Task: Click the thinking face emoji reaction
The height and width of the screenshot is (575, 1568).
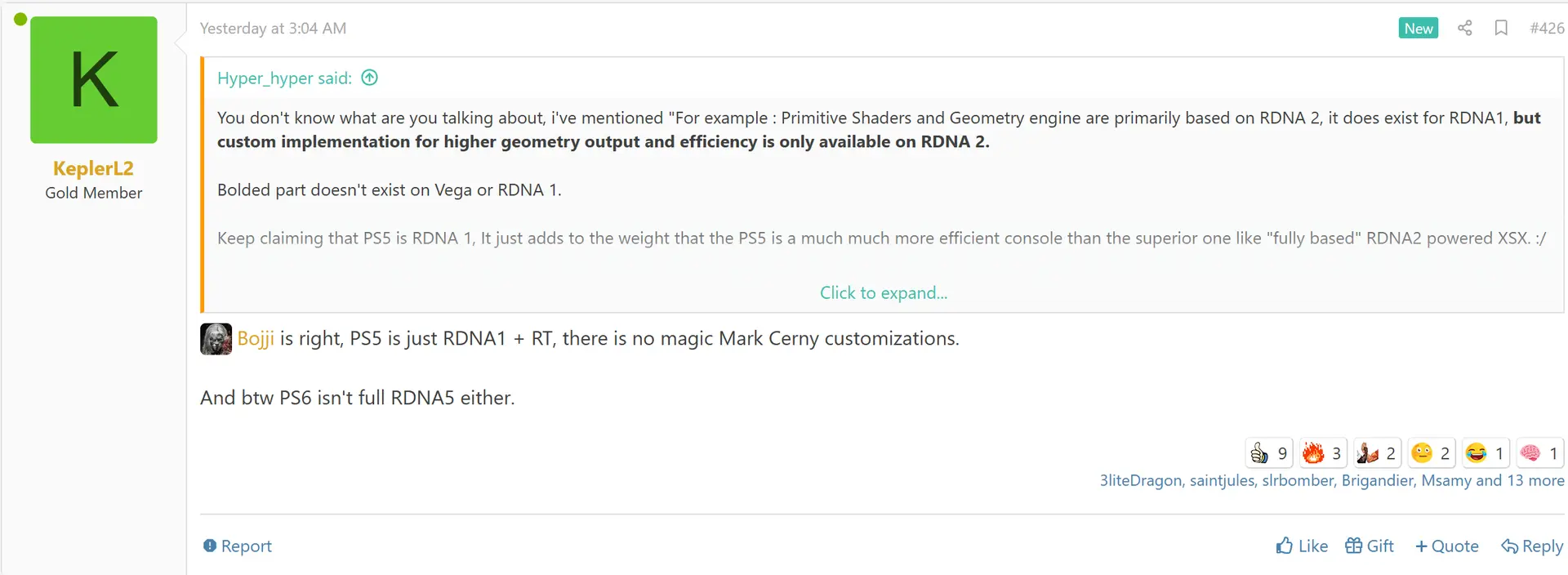Action: pyautogui.click(x=1432, y=453)
